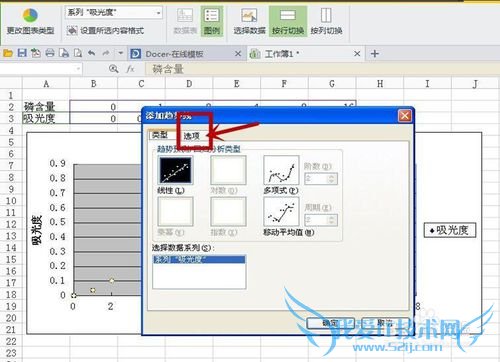Click the formula bar showing 磷含量
The width and height of the screenshot is (500, 362).
coord(322,69)
